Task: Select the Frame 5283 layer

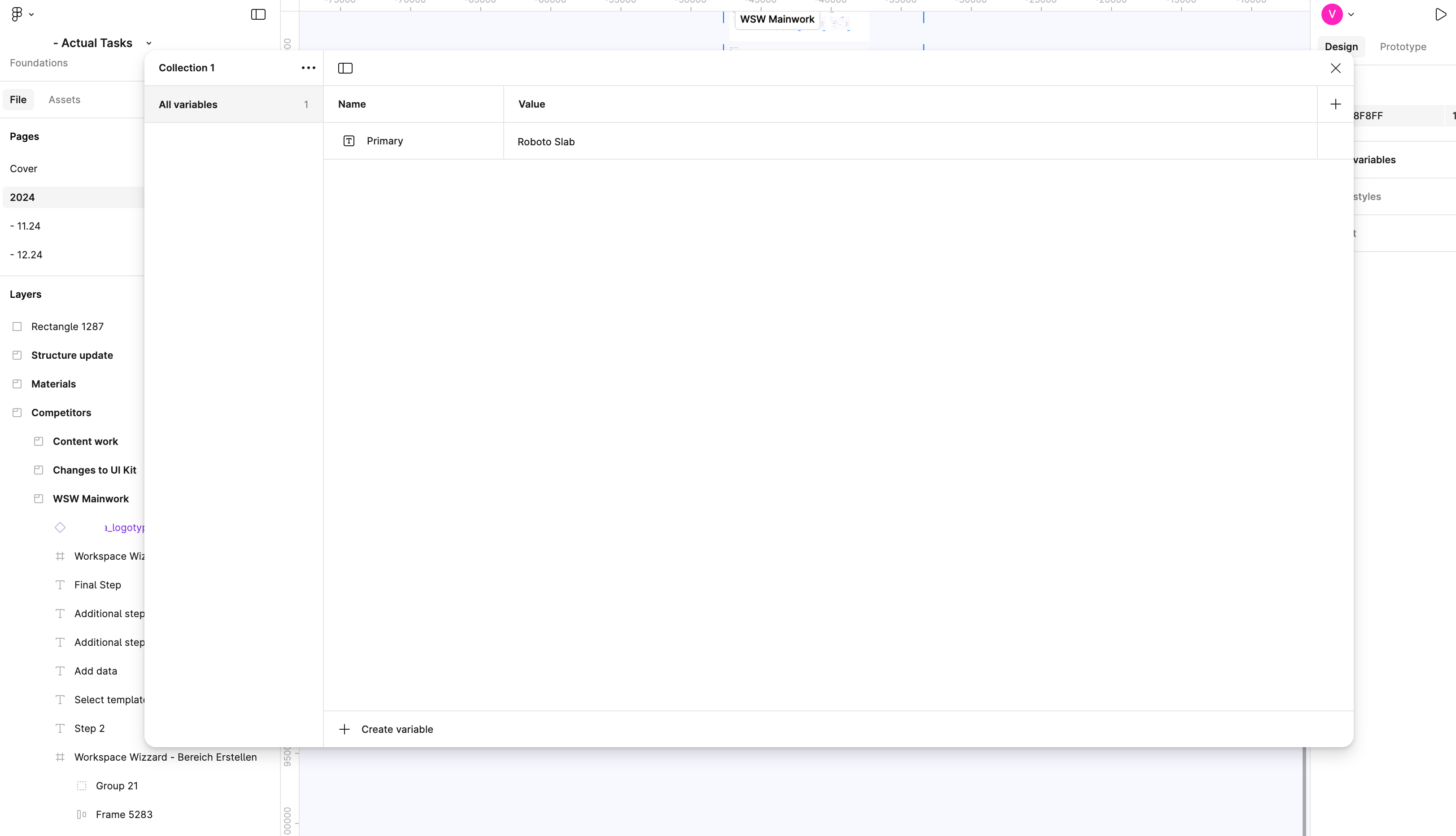Action: tap(124, 815)
